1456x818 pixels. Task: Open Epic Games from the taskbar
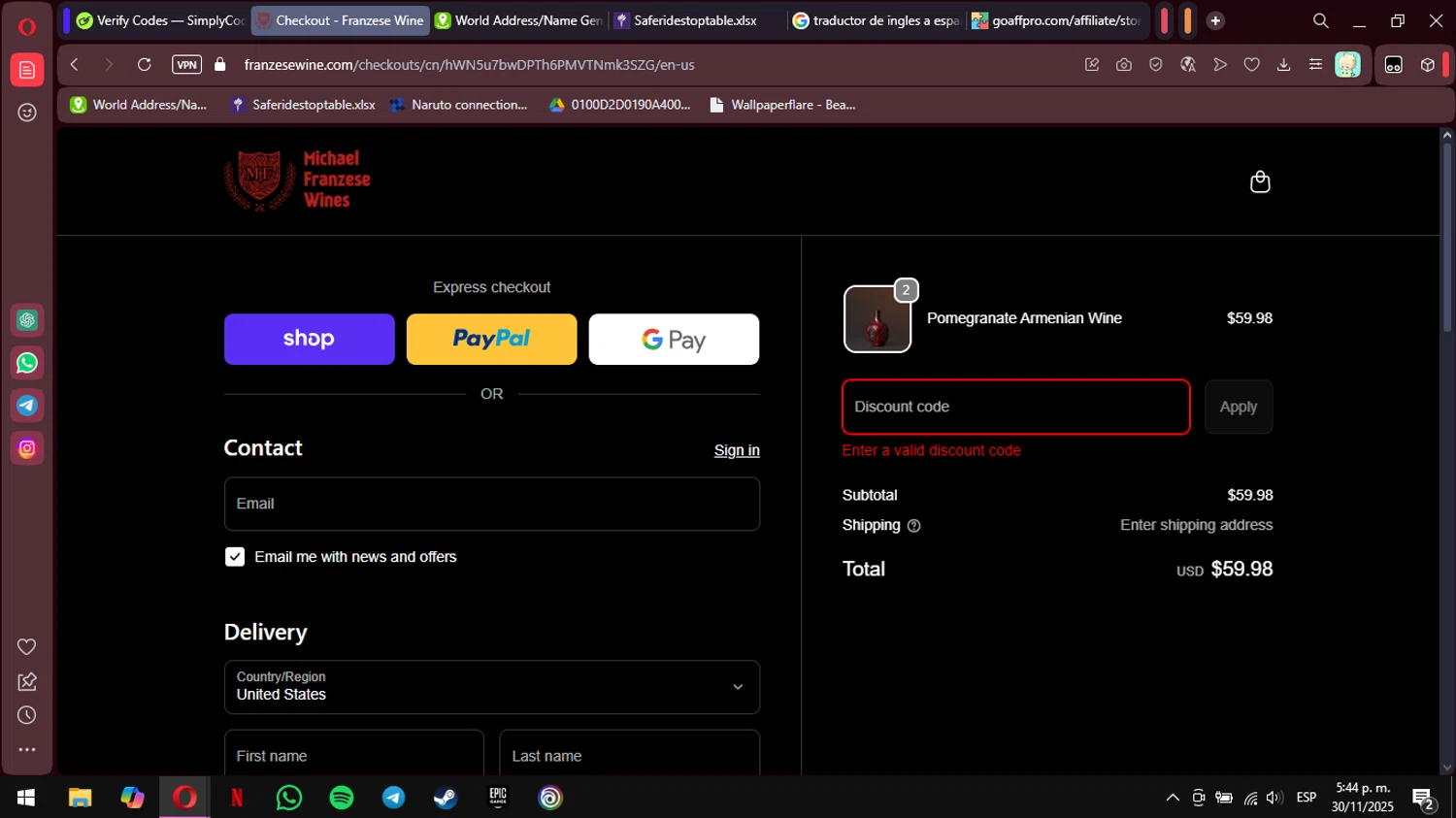pyautogui.click(x=498, y=798)
